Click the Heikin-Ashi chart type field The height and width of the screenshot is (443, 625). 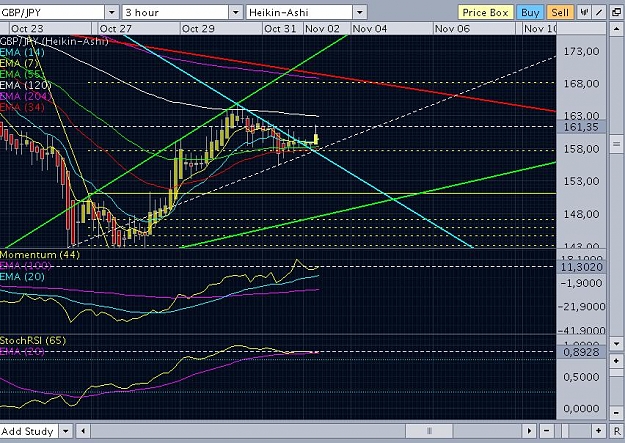pyautogui.click(x=299, y=12)
